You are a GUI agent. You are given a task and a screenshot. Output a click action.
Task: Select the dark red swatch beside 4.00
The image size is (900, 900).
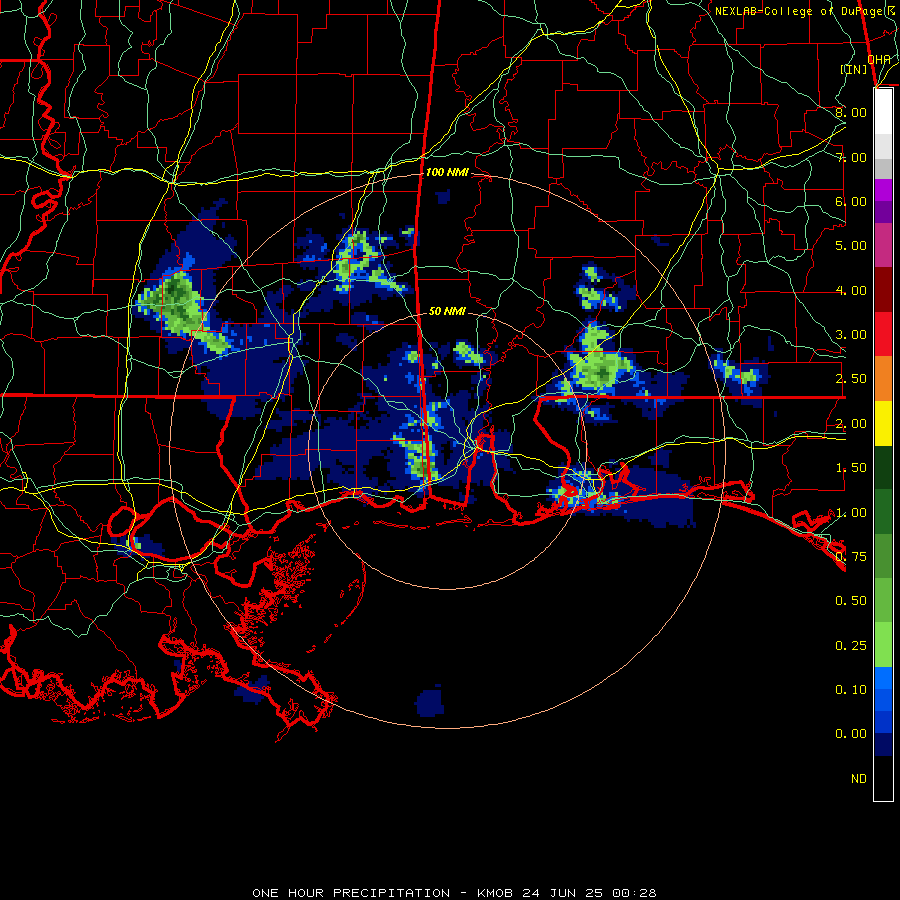(x=883, y=290)
